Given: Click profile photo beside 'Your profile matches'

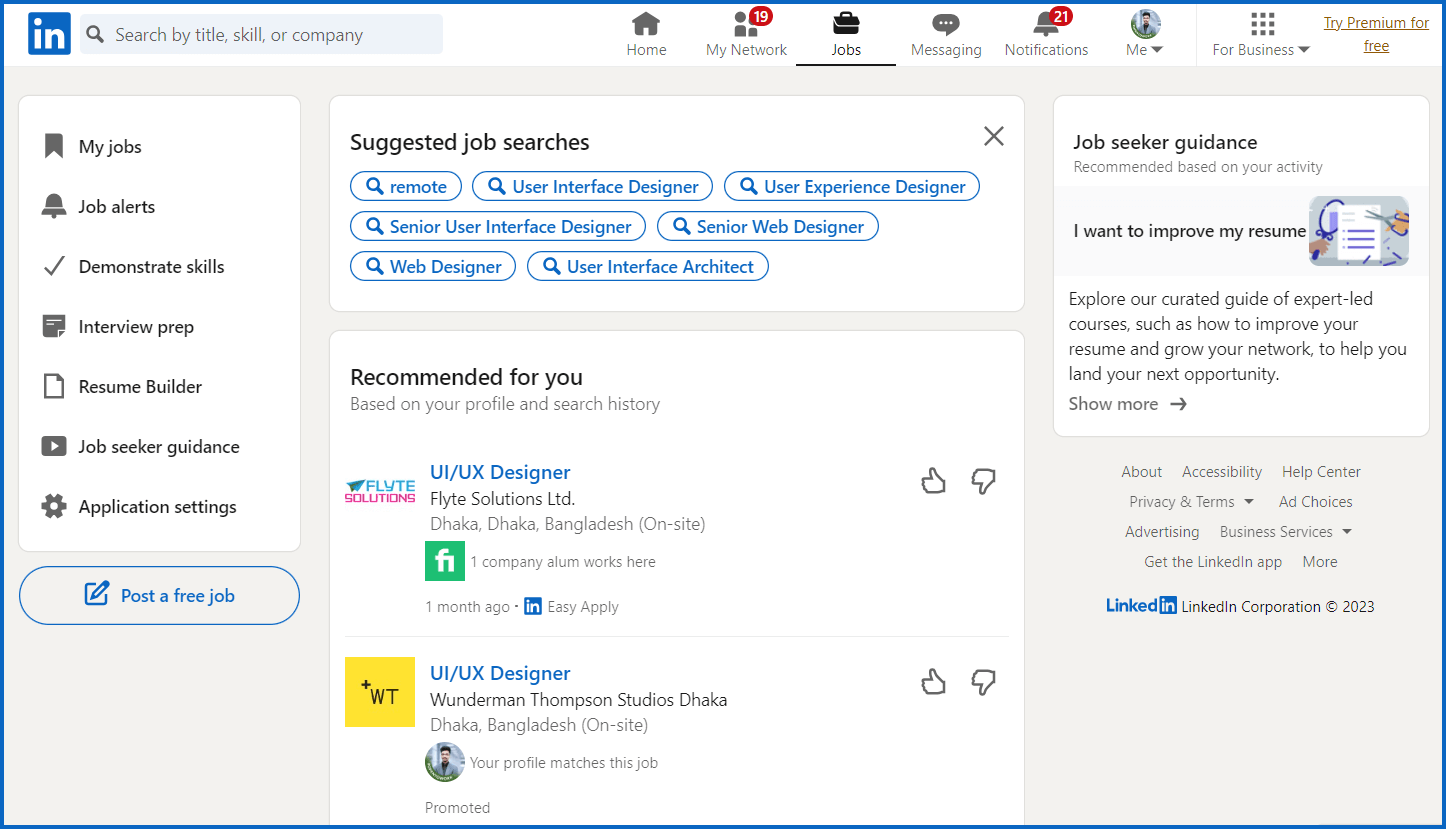Looking at the screenshot, I should click(x=445, y=762).
